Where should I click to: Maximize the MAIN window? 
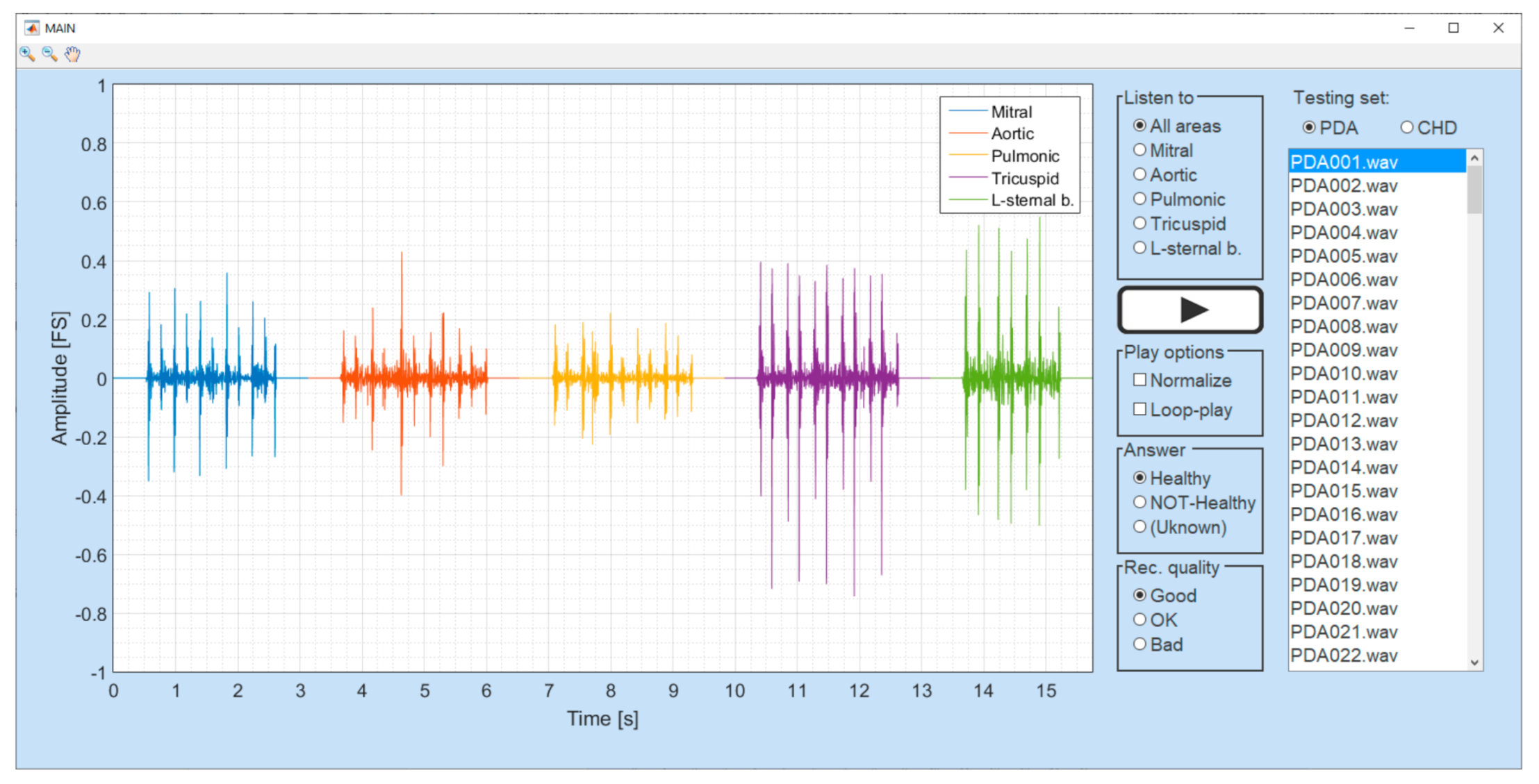(x=1454, y=28)
